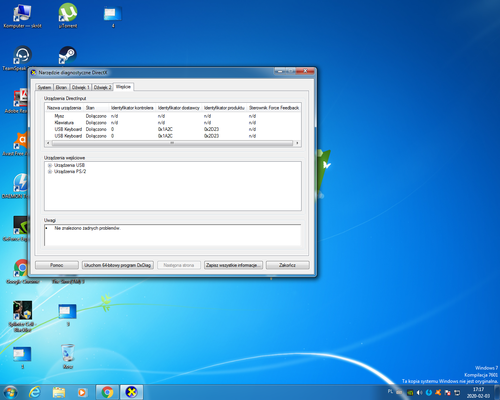Switch to the System tab
This screenshot has width=500, height=400.
44,87
